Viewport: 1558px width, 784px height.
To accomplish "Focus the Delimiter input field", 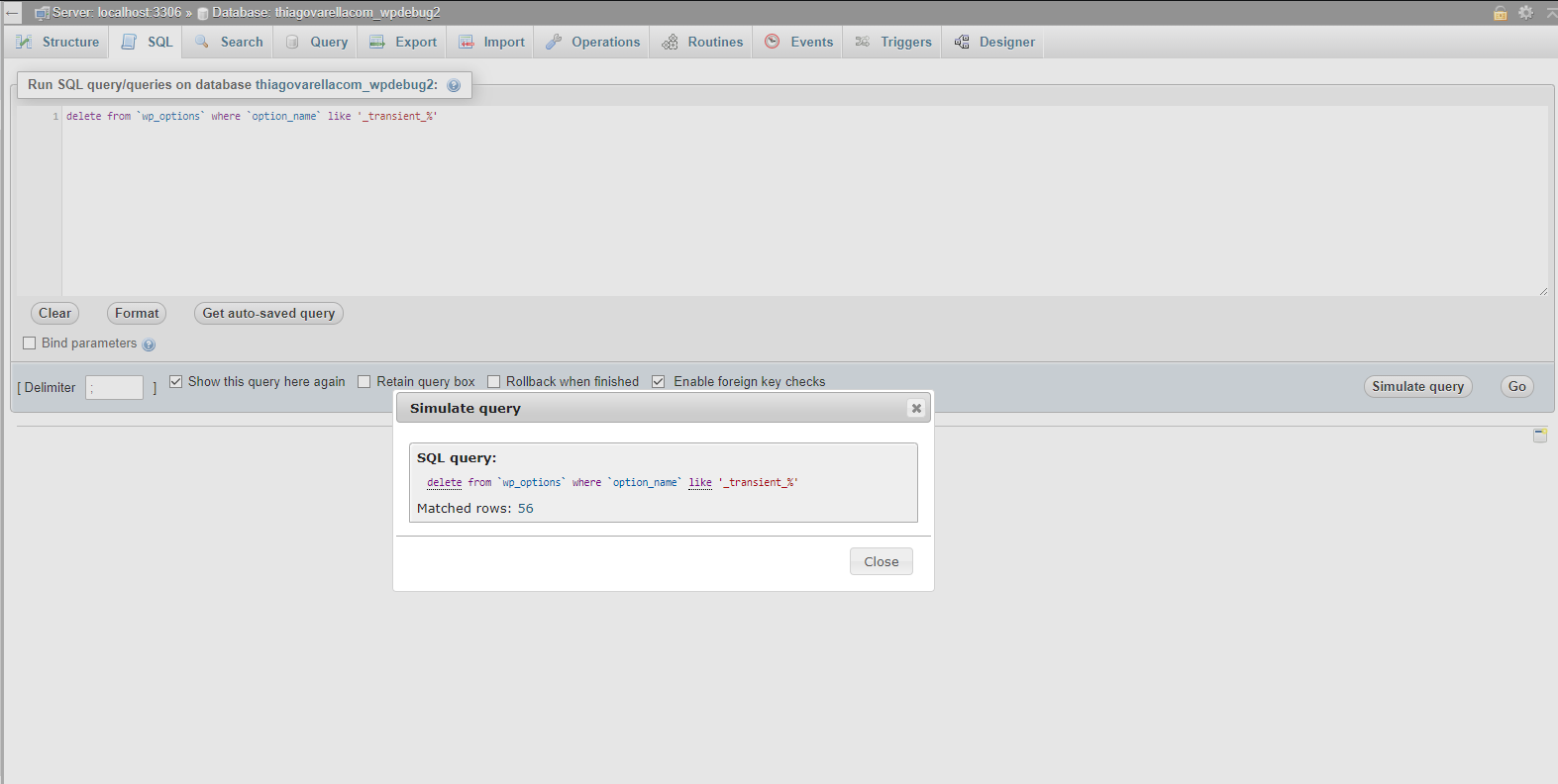I will coord(115,387).
